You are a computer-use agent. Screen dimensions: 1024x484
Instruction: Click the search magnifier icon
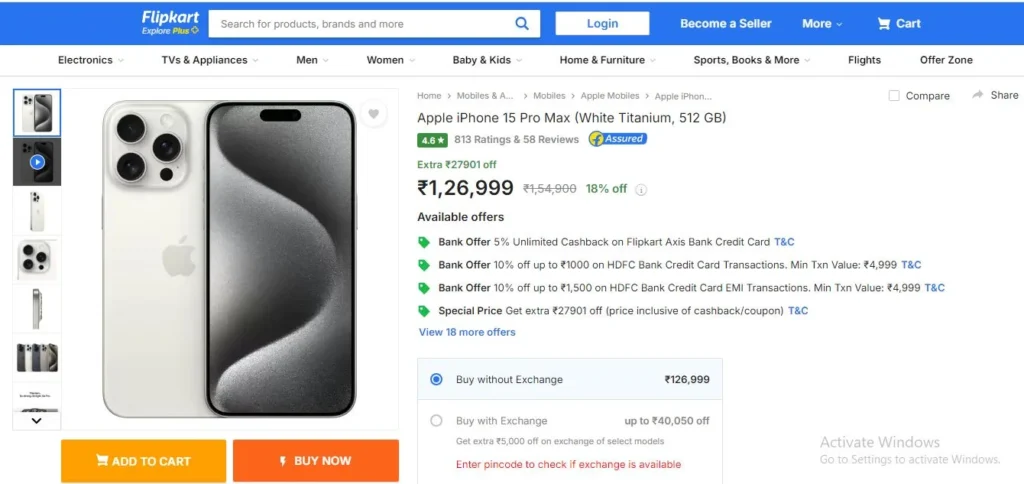tap(521, 24)
